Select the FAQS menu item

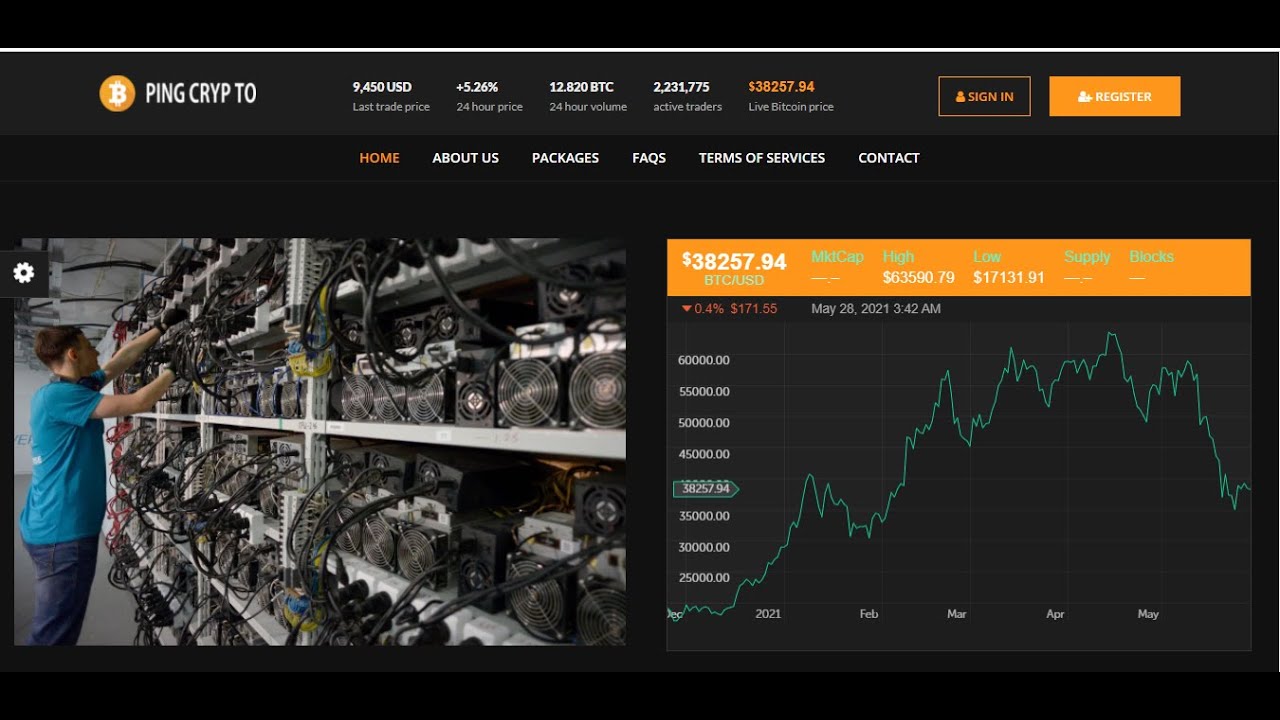(649, 158)
